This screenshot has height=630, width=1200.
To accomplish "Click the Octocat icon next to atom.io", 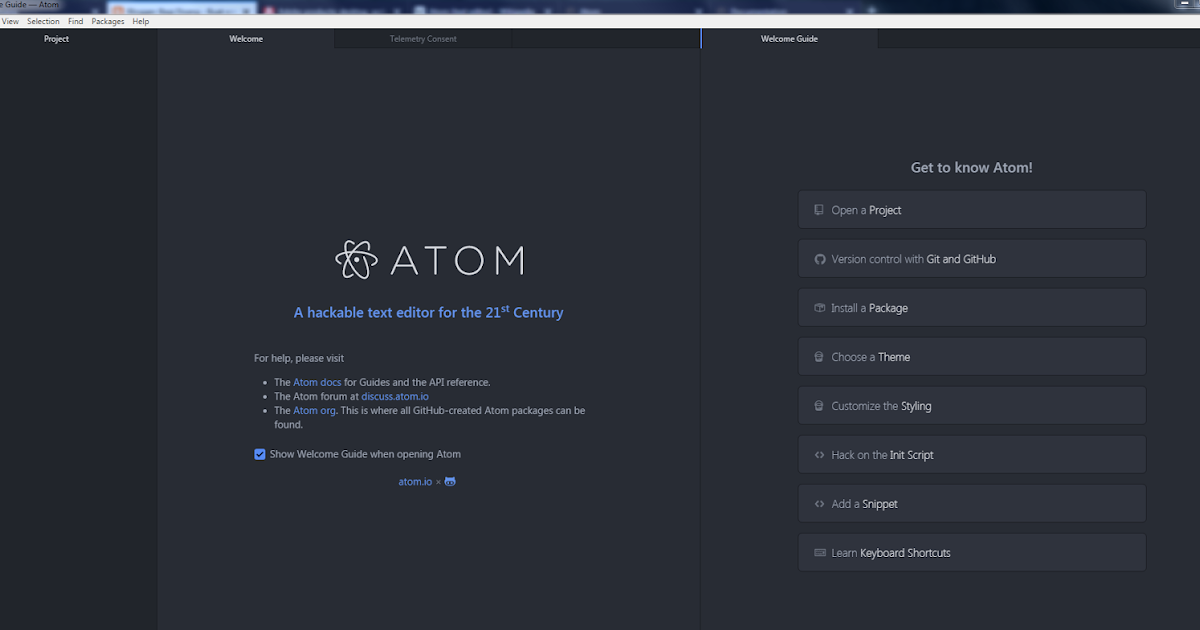I will click(x=449, y=481).
